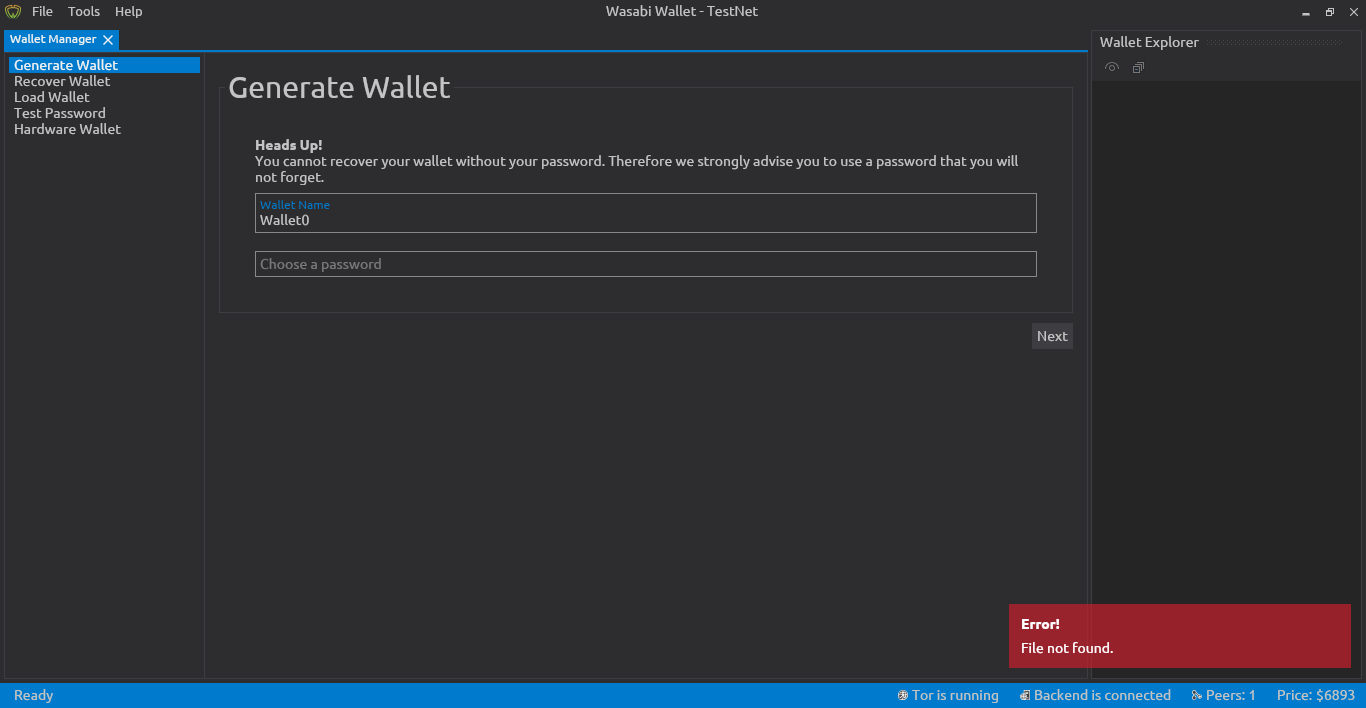Click the 'File not found.' message
1366x708 pixels.
click(x=1067, y=648)
